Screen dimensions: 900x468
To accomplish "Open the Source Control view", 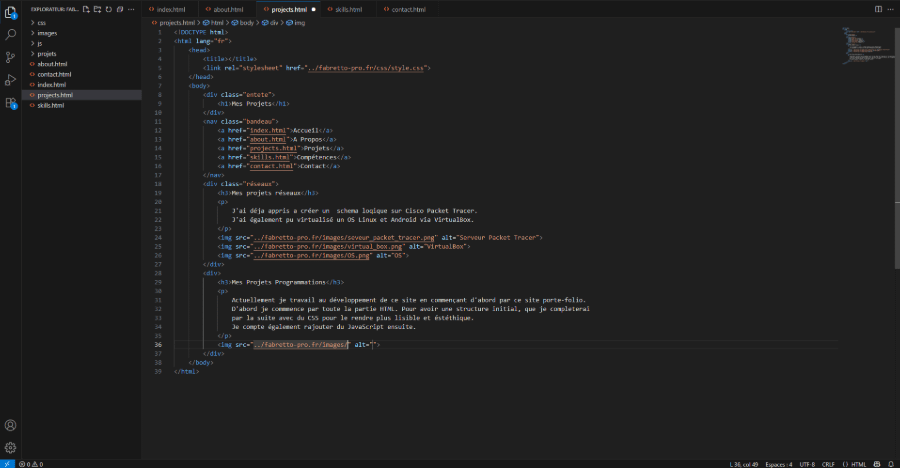I will (x=10, y=57).
